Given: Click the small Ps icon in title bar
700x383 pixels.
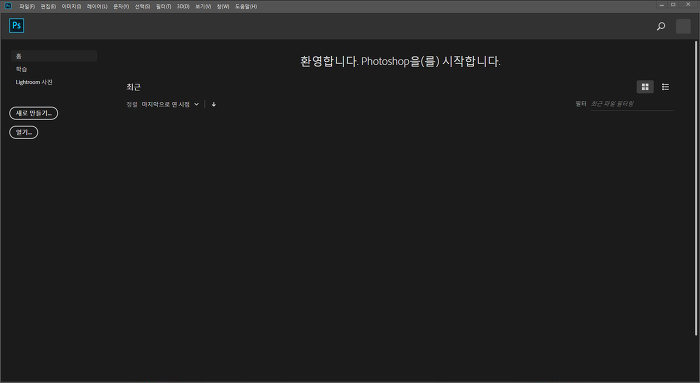Looking at the screenshot, I should tap(8, 6).
